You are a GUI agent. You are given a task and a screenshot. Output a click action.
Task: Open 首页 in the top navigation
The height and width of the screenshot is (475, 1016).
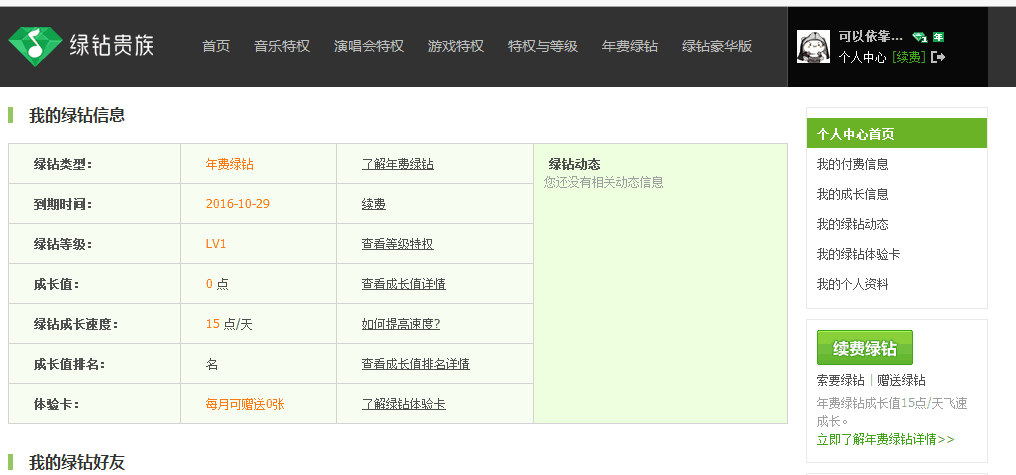(x=216, y=47)
